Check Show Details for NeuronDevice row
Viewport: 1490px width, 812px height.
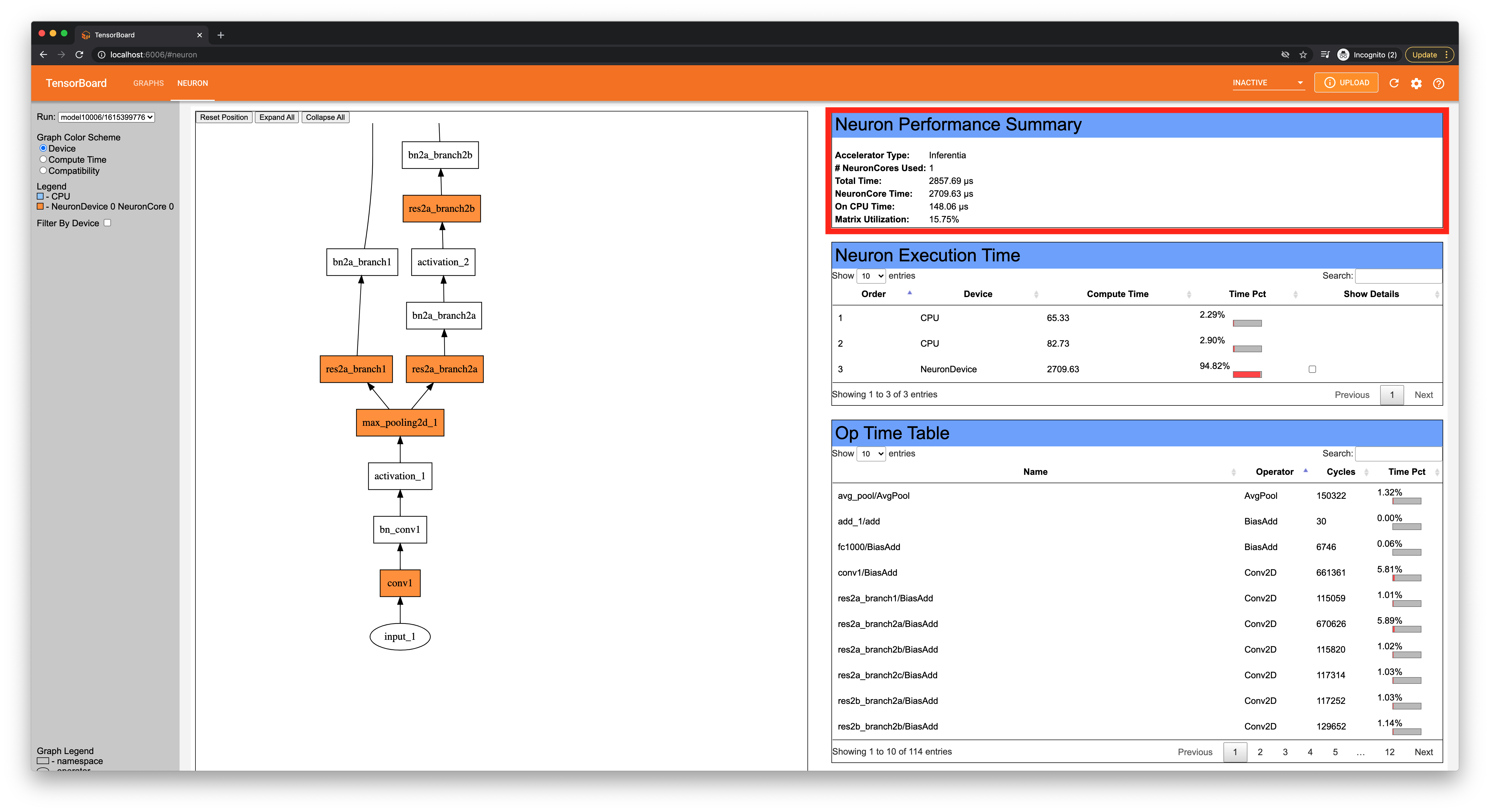1312,369
